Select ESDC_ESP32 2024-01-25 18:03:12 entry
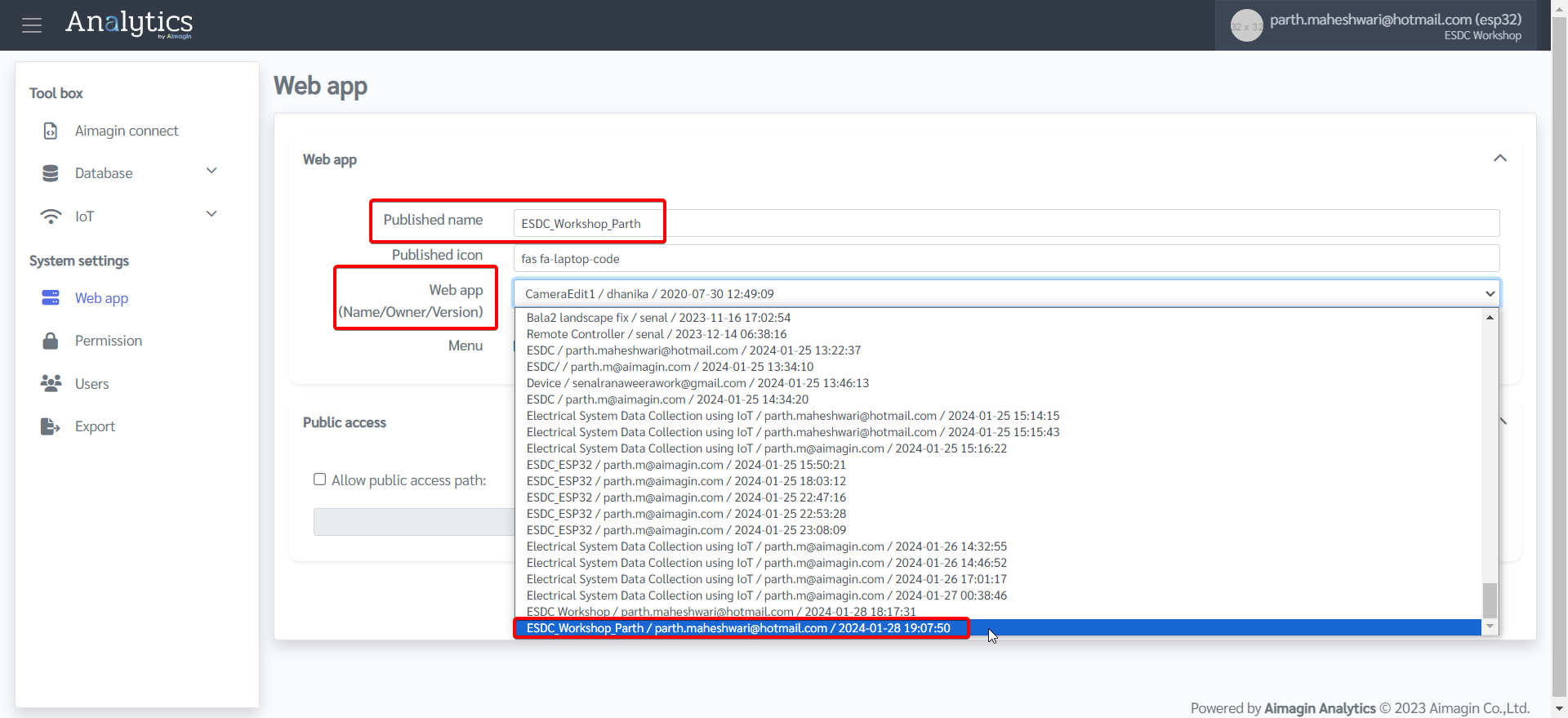Image resolution: width=1568 pixels, height=718 pixels. (x=998, y=481)
